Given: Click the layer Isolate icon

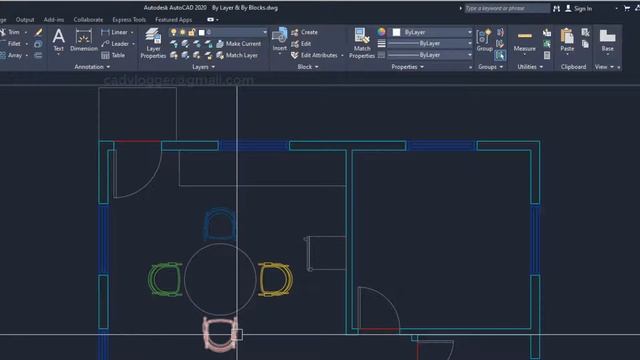Looking at the screenshot, I should click(185, 44).
